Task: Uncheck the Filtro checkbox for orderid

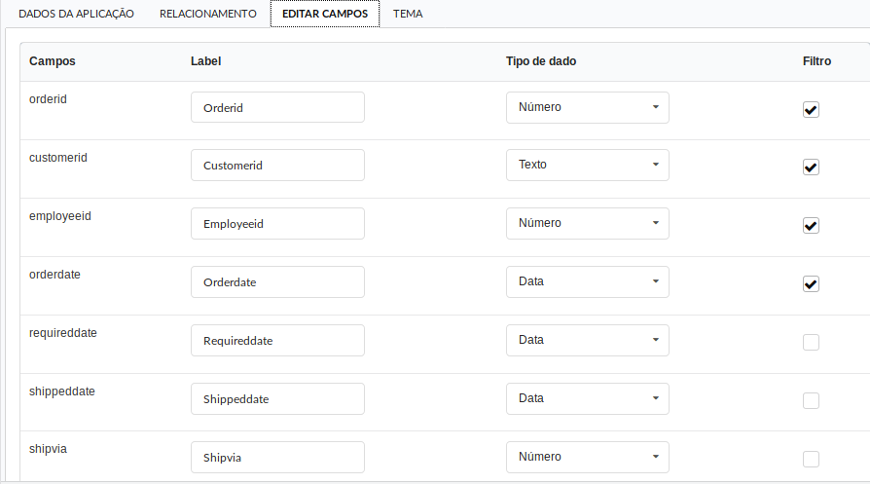Action: (x=811, y=109)
